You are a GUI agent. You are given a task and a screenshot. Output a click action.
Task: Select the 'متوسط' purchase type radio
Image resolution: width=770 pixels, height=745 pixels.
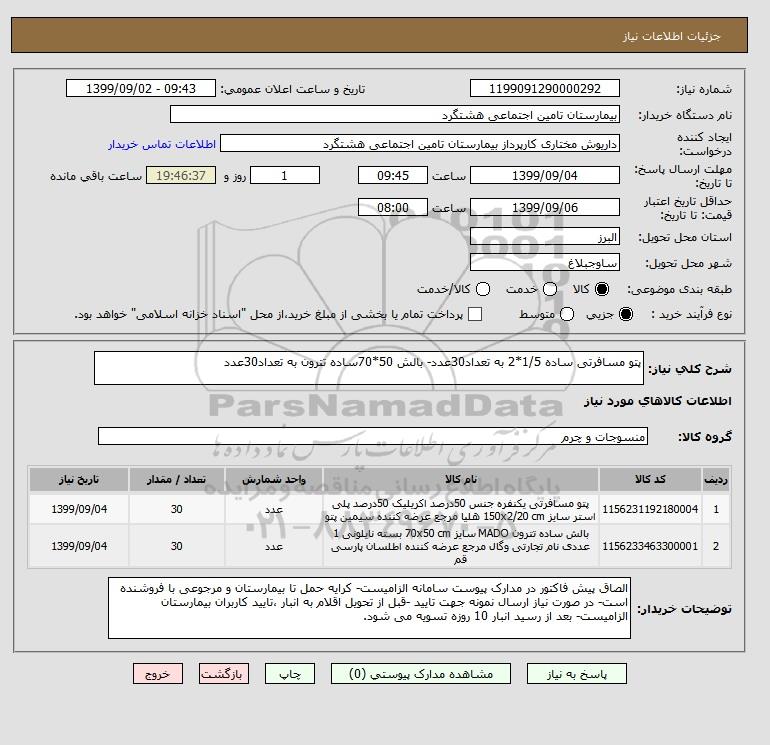click(567, 314)
